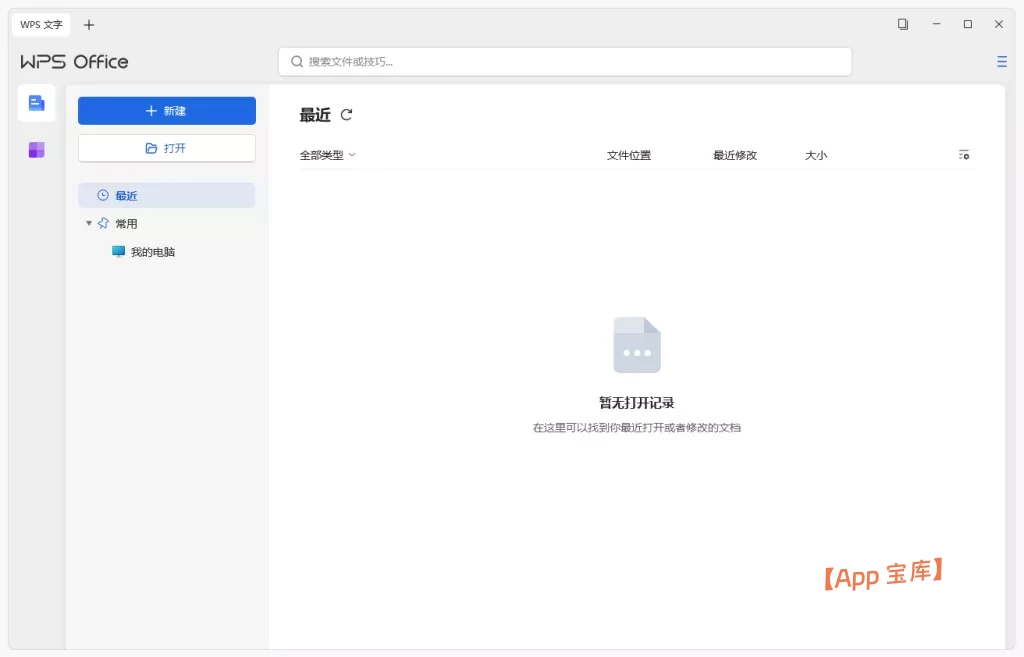This screenshot has height=657, width=1024.
Task: Switch to the WPS 文字 tab
Action: click(x=40, y=24)
